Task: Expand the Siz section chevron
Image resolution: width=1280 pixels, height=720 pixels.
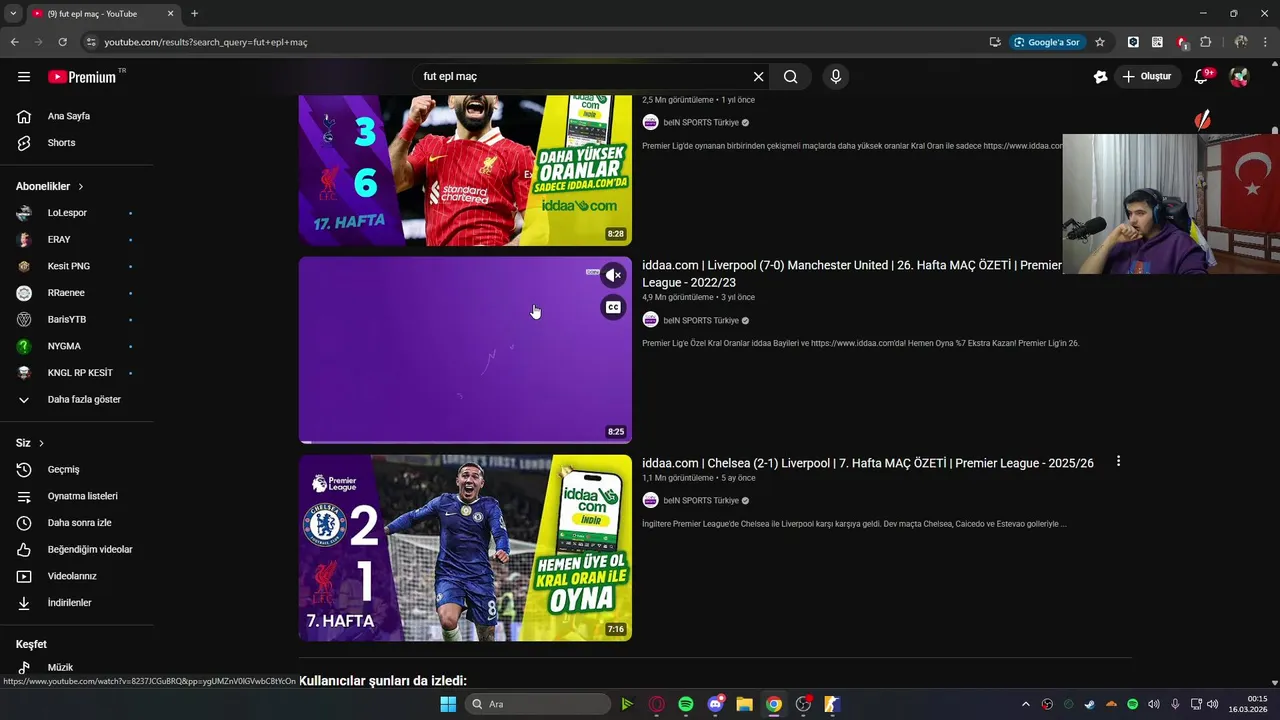Action: pyautogui.click(x=41, y=443)
